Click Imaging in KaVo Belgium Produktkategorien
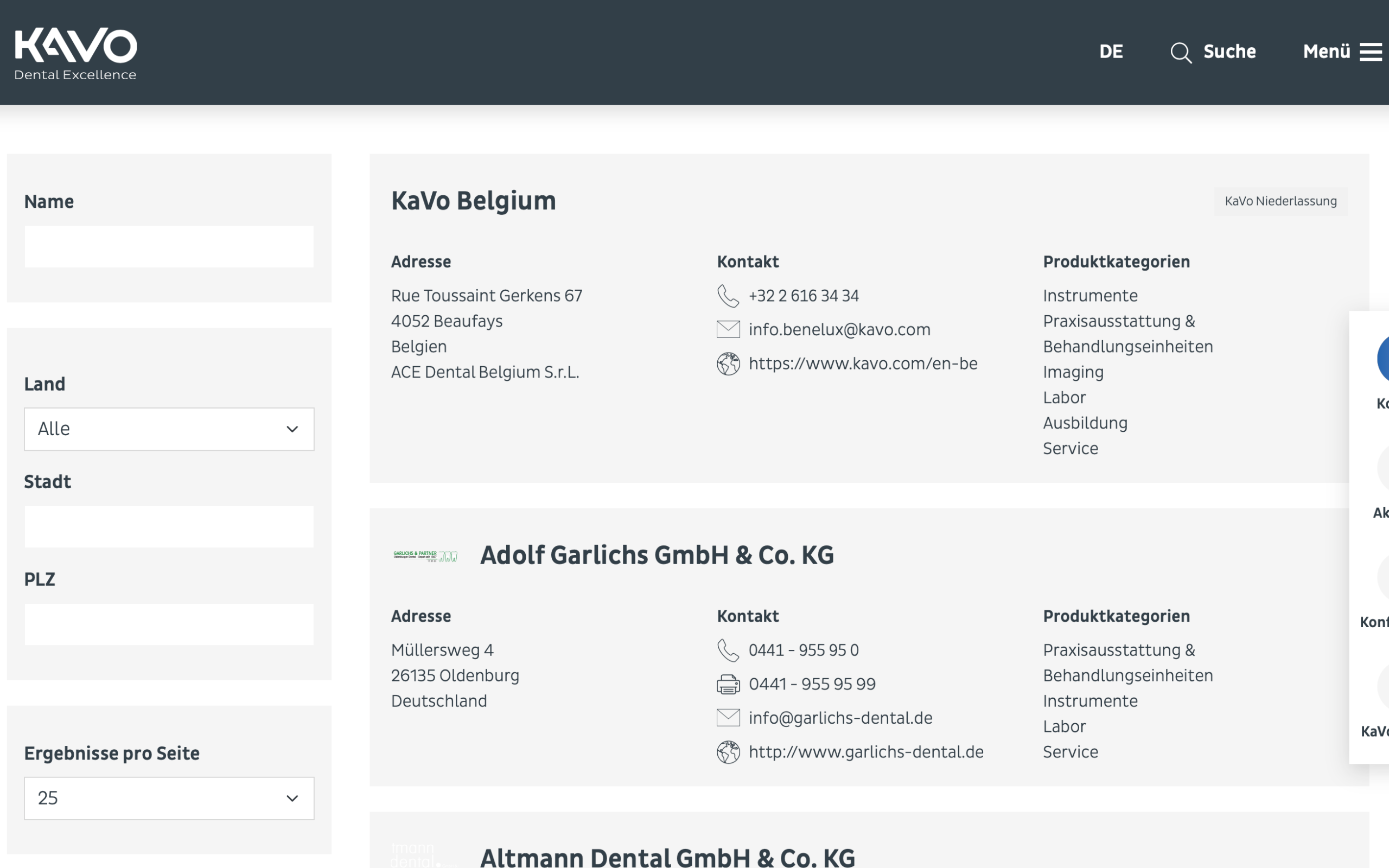This screenshot has width=1389, height=868. point(1073,372)
